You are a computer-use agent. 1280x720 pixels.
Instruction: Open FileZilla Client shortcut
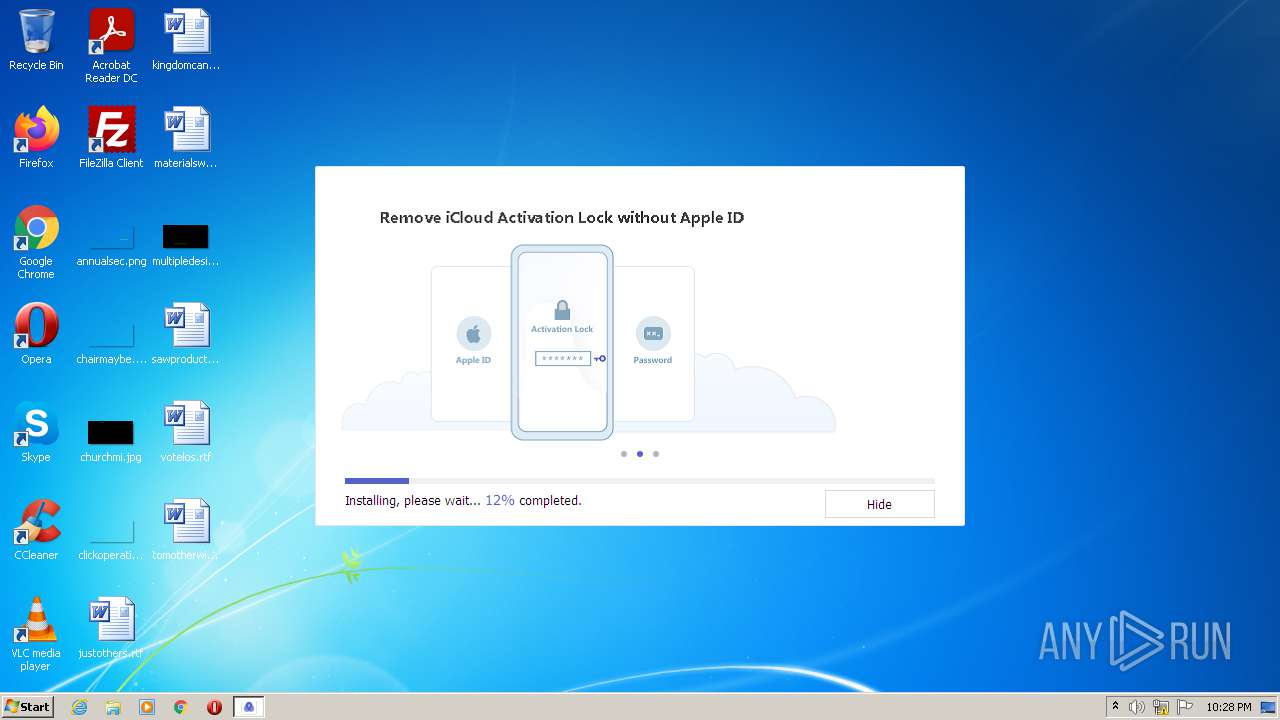click(x=111, y=138)
